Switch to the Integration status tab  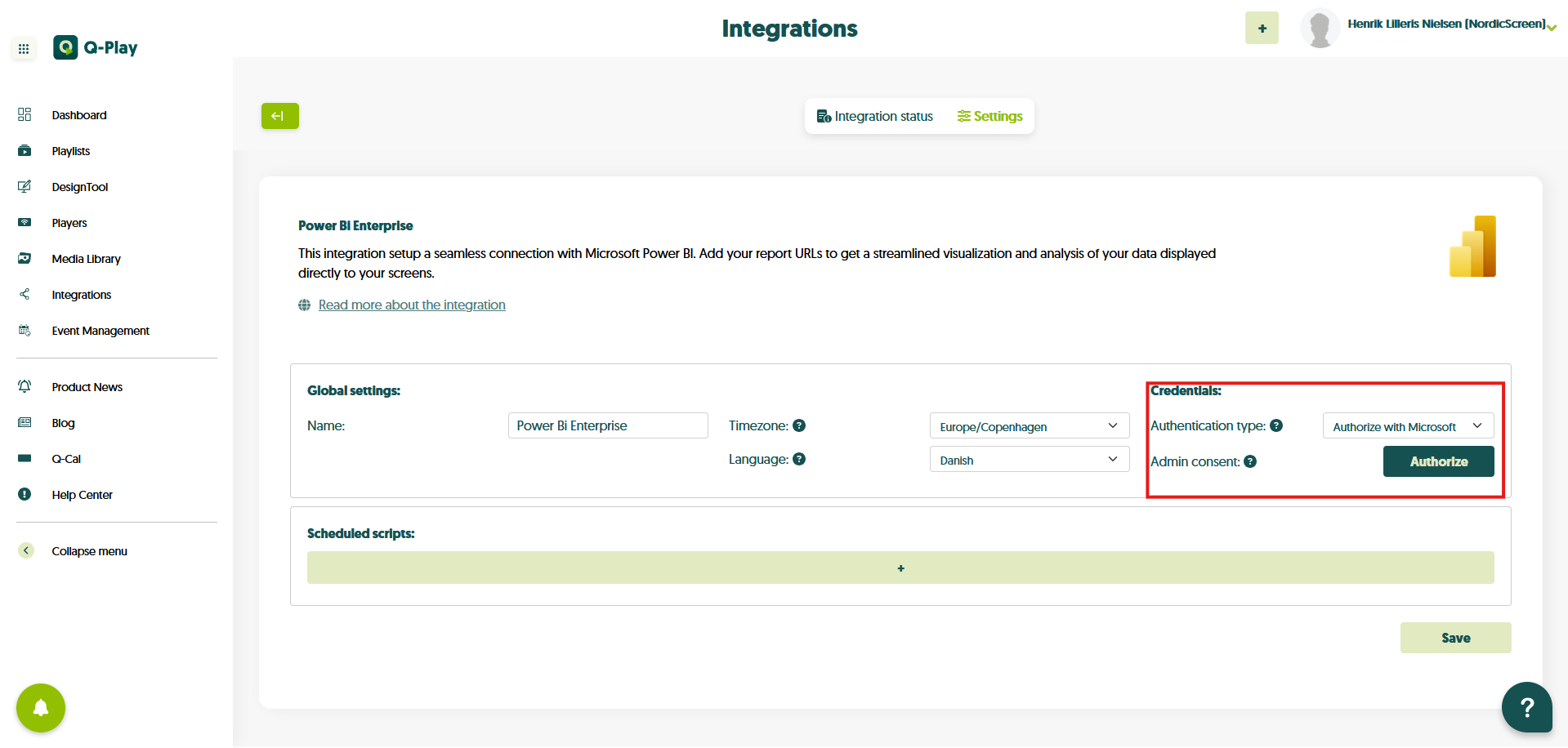tap(874, 117)
